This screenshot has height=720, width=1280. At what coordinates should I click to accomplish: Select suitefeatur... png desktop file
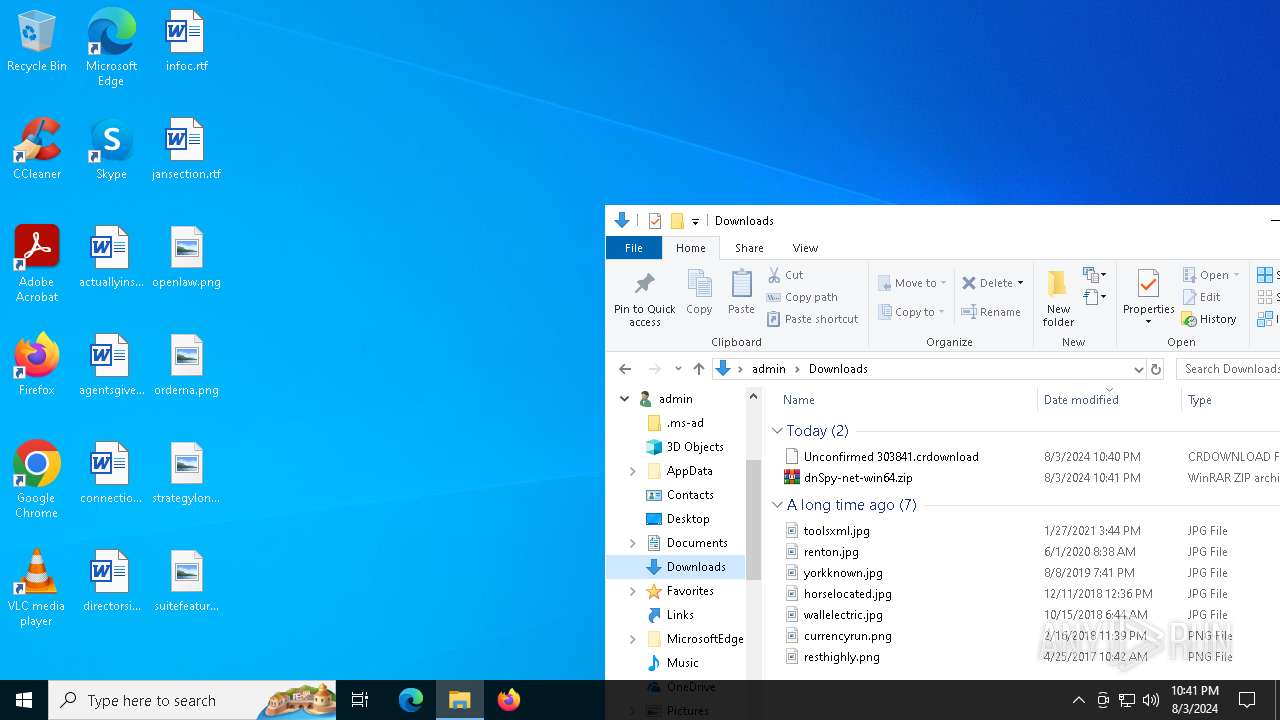tap(186, 581)
